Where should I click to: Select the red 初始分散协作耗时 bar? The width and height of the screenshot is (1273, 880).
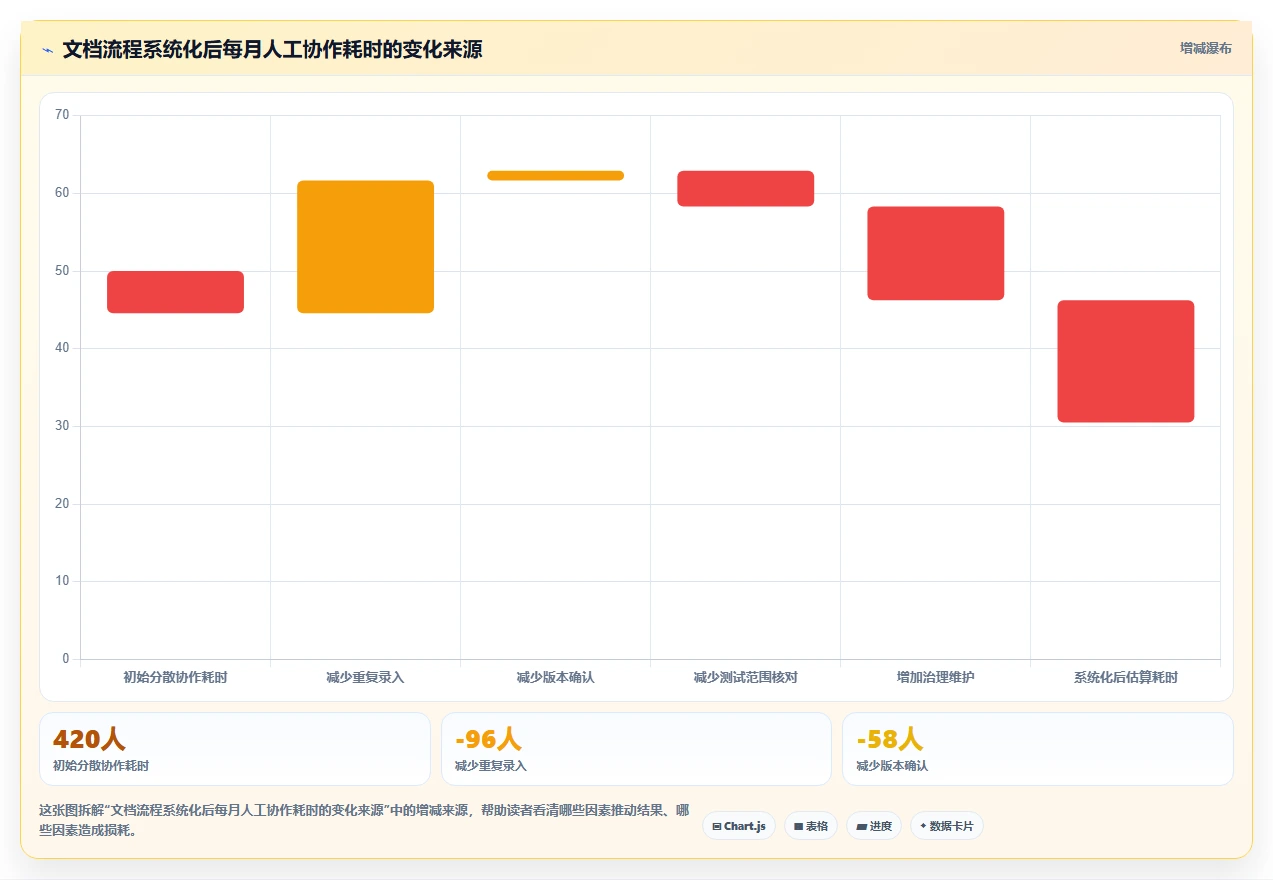click(x=175, y=292)
